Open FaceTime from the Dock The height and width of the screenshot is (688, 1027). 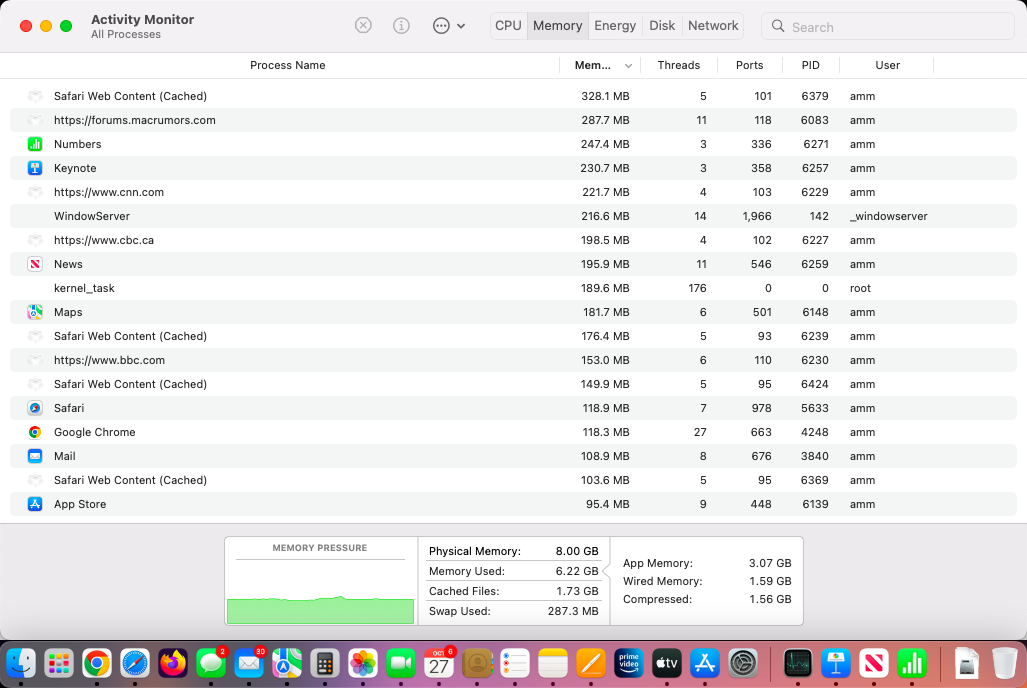[x=401, y=664]
